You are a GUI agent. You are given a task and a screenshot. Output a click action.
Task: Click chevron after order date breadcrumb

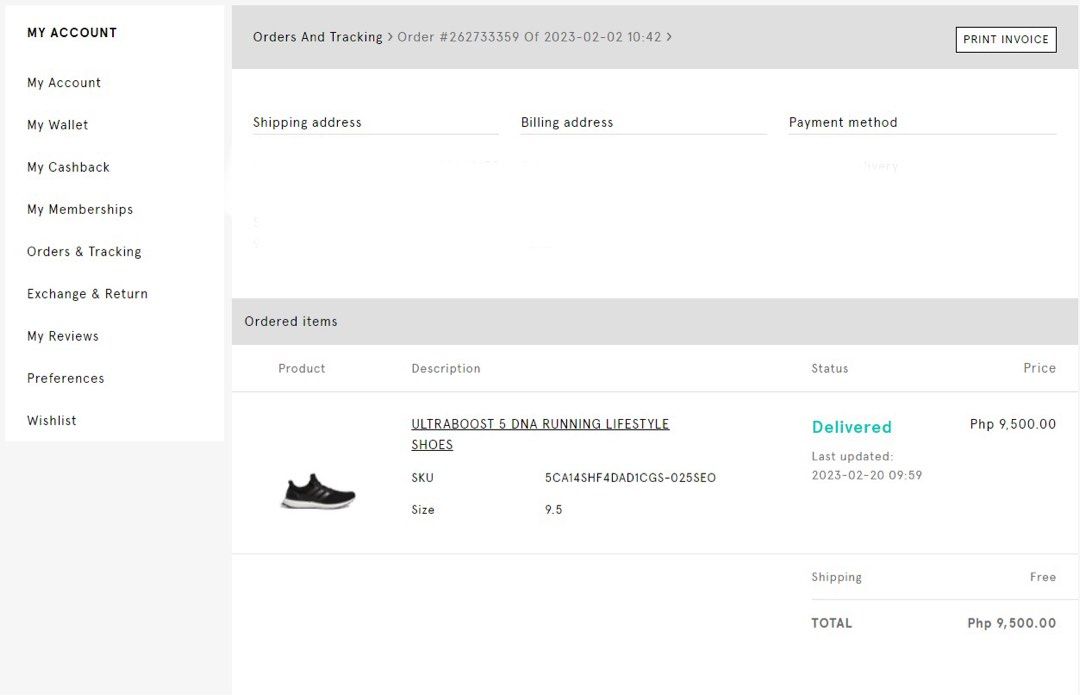coord(669,37)
